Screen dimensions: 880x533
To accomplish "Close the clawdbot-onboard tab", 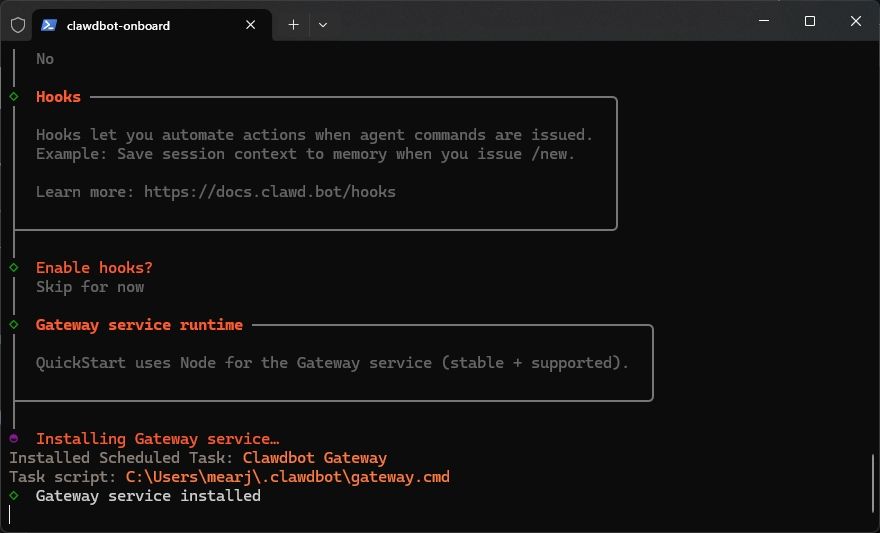I will click(251, 25).
